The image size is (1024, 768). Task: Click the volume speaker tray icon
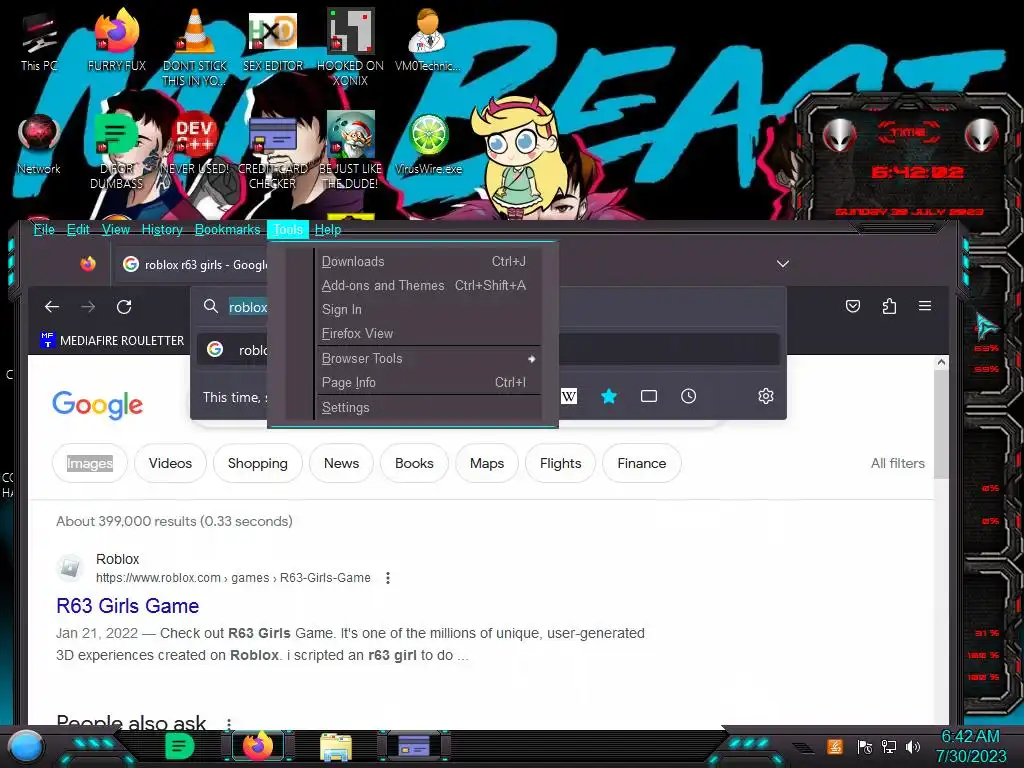click(912, 746)
